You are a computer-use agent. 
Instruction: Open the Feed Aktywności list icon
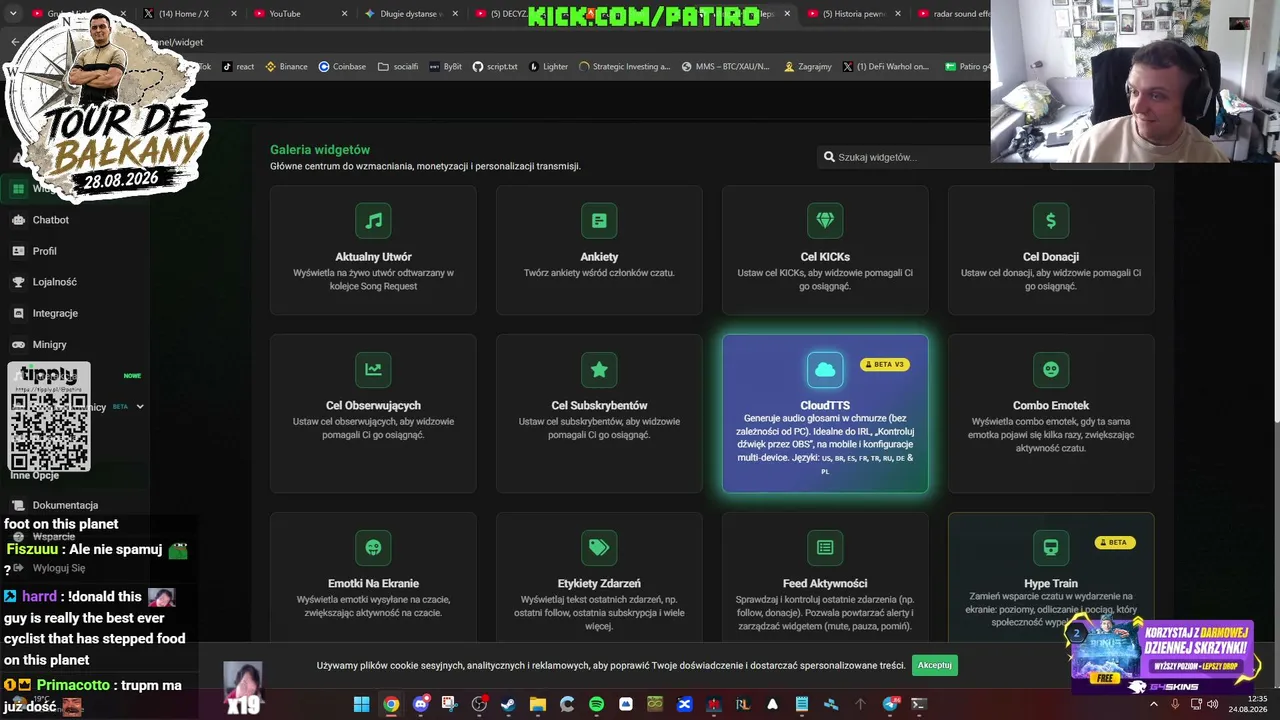825,548
